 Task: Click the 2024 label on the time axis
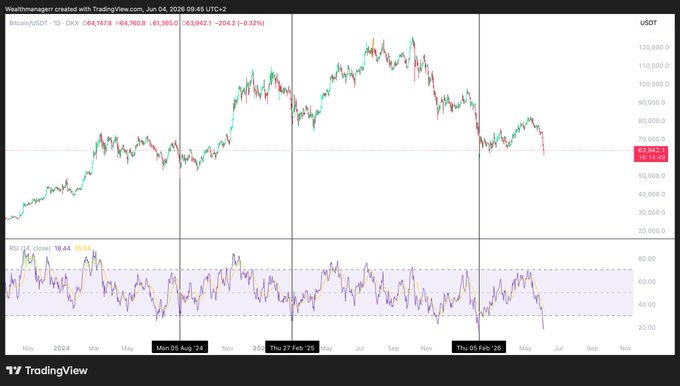pyautogui.click(x=61, y=348)
